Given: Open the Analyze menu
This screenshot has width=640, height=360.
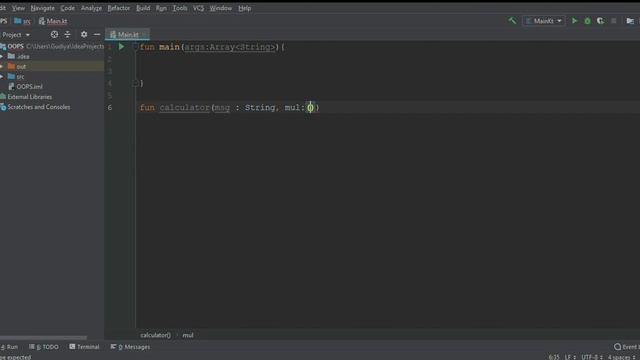Looking at the screenshot, I should tap(91, 8).
